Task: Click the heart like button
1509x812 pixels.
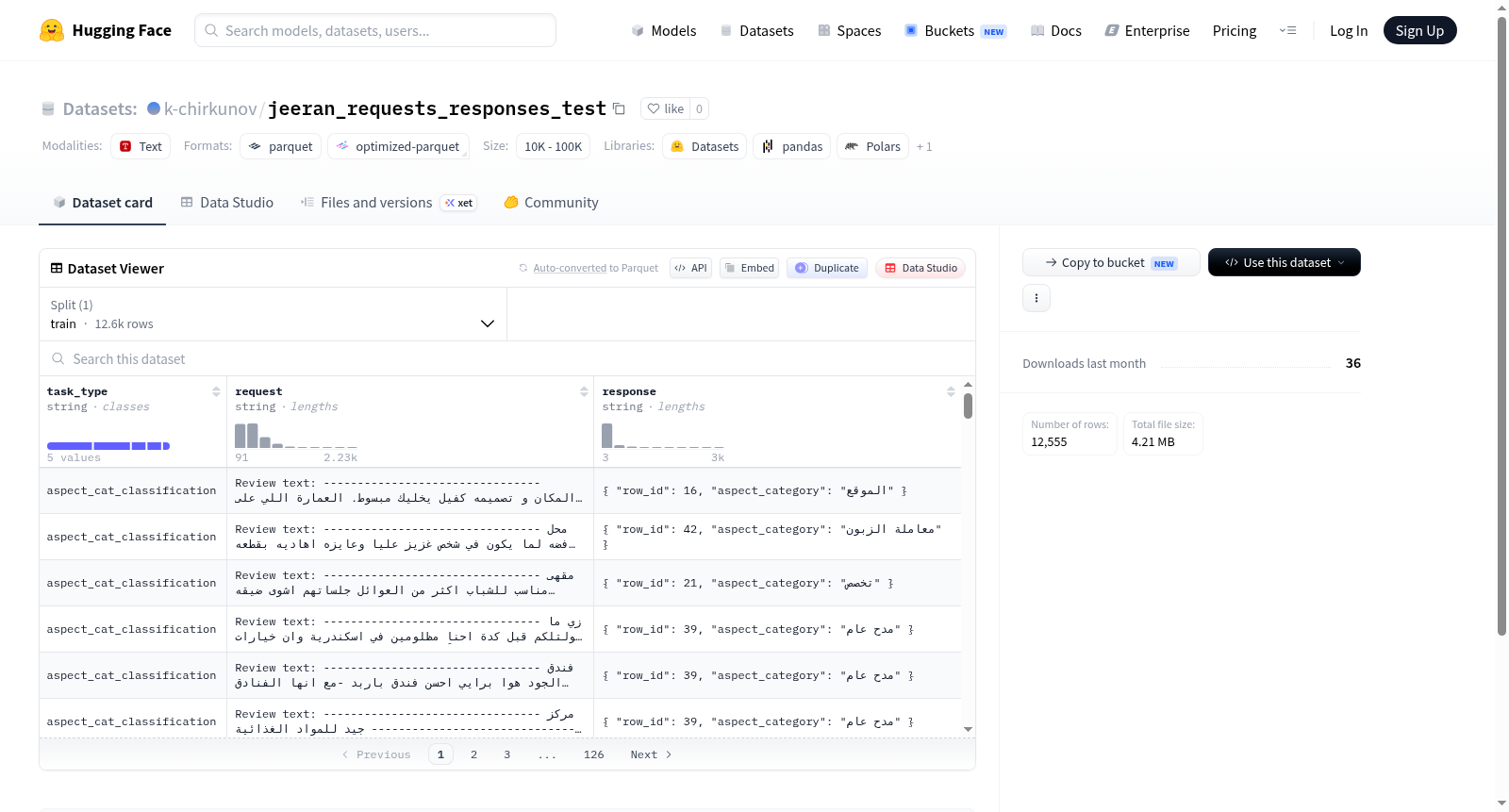Action: [665, 108]
